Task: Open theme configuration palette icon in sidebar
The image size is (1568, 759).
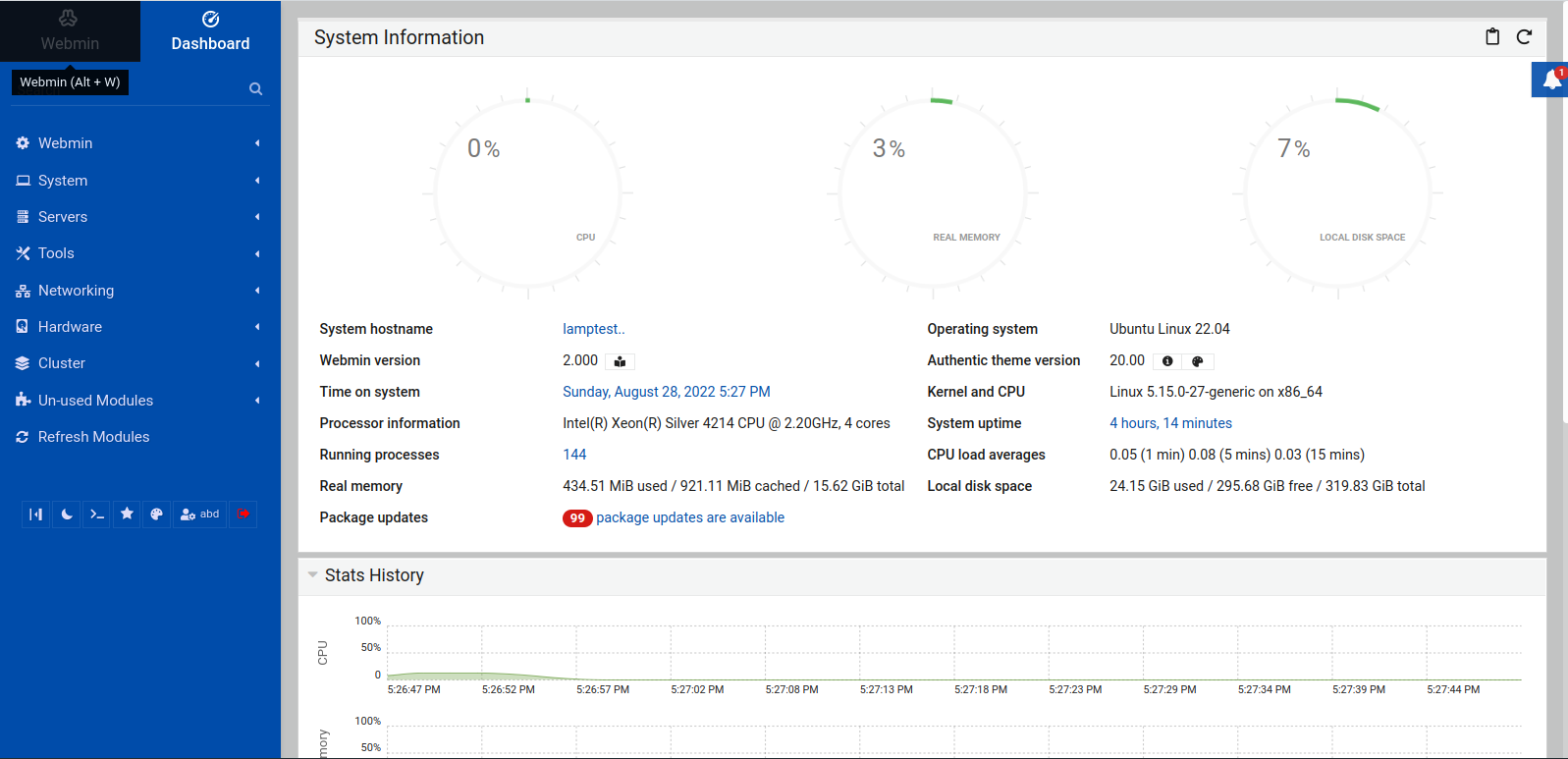Action: [x=156, y=515]
